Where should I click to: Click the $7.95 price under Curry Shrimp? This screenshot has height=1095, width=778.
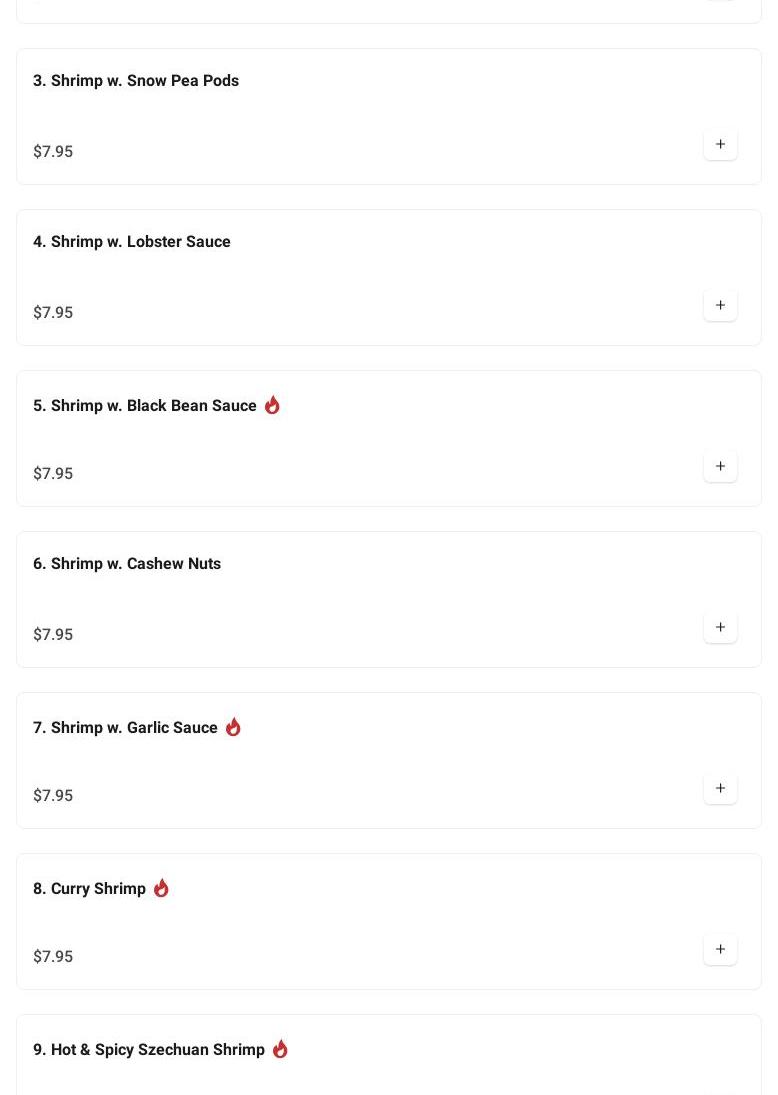click(53, 957)
